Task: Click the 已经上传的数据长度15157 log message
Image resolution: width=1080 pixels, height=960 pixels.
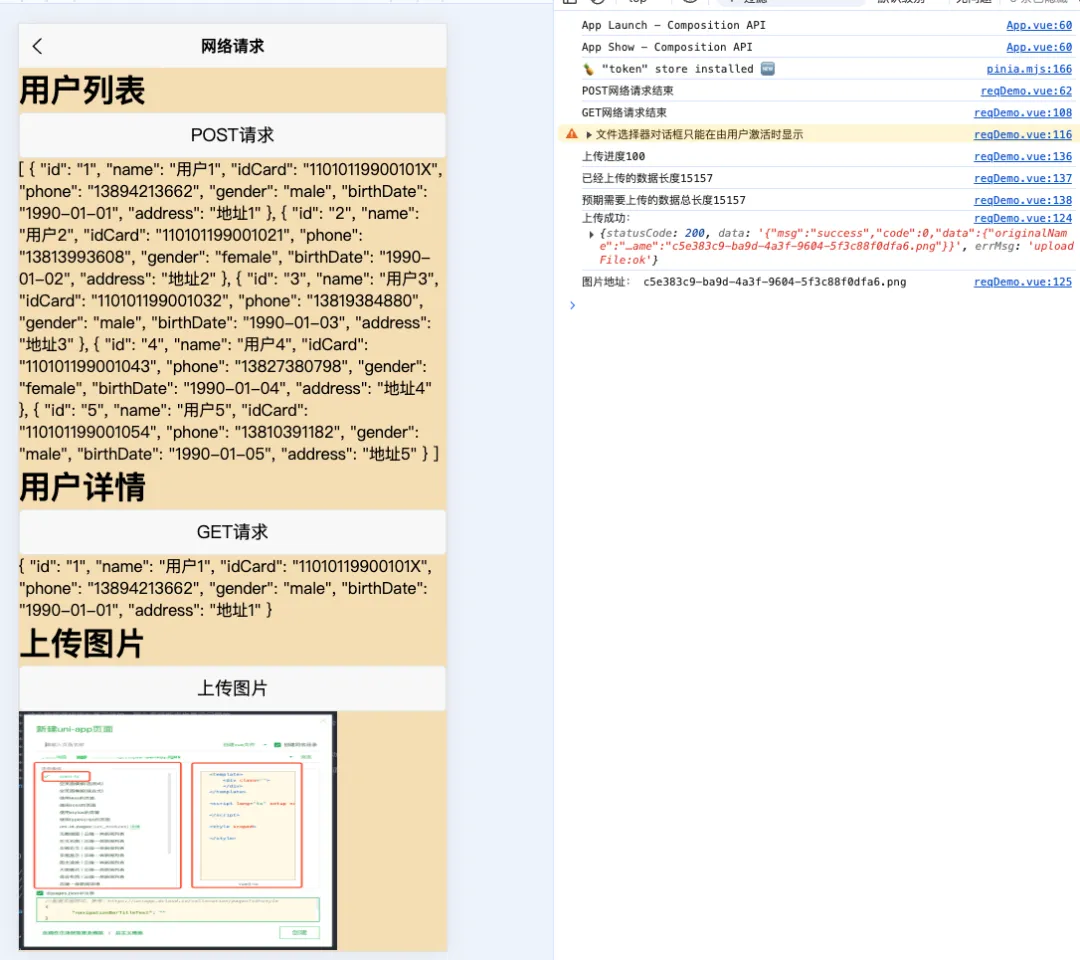Action: [x=647, y=178]
